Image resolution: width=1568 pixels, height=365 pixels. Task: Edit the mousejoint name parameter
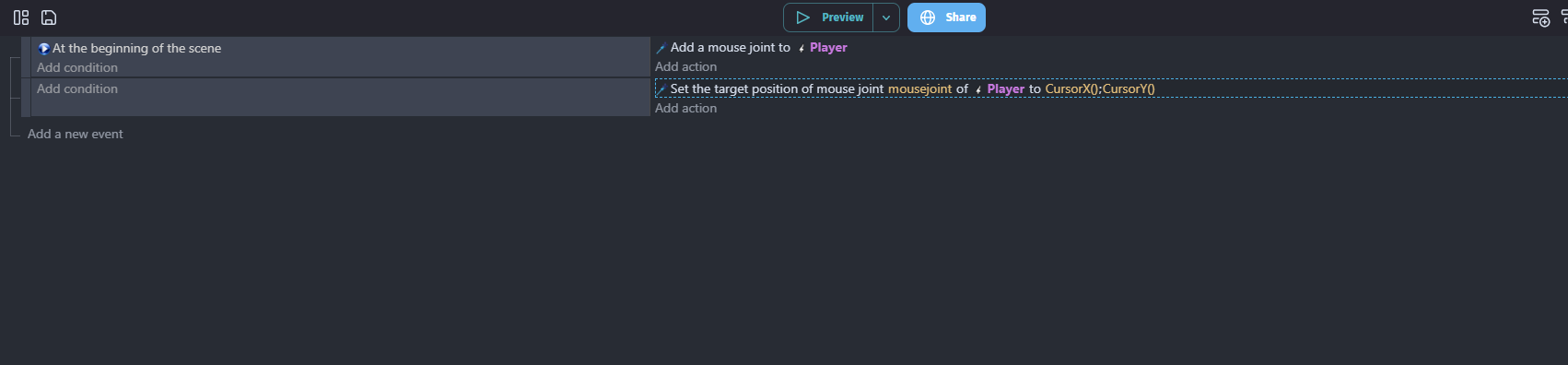tap(919, 88)
